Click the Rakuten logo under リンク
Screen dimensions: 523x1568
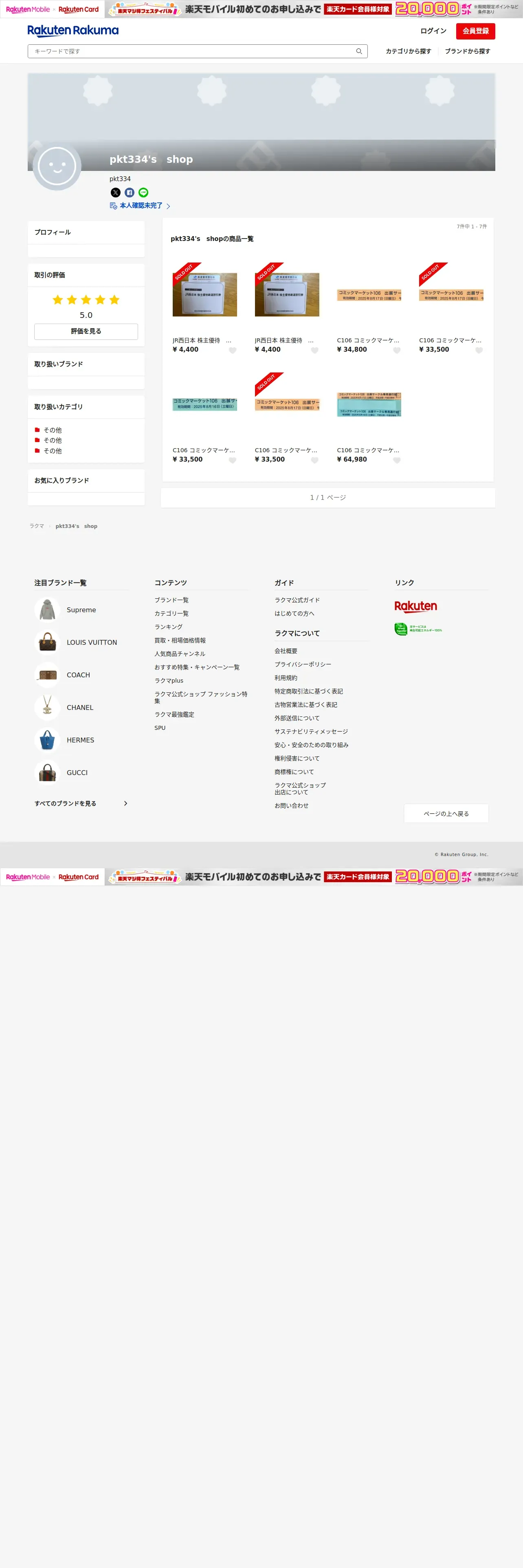click(x=415, y=606)
